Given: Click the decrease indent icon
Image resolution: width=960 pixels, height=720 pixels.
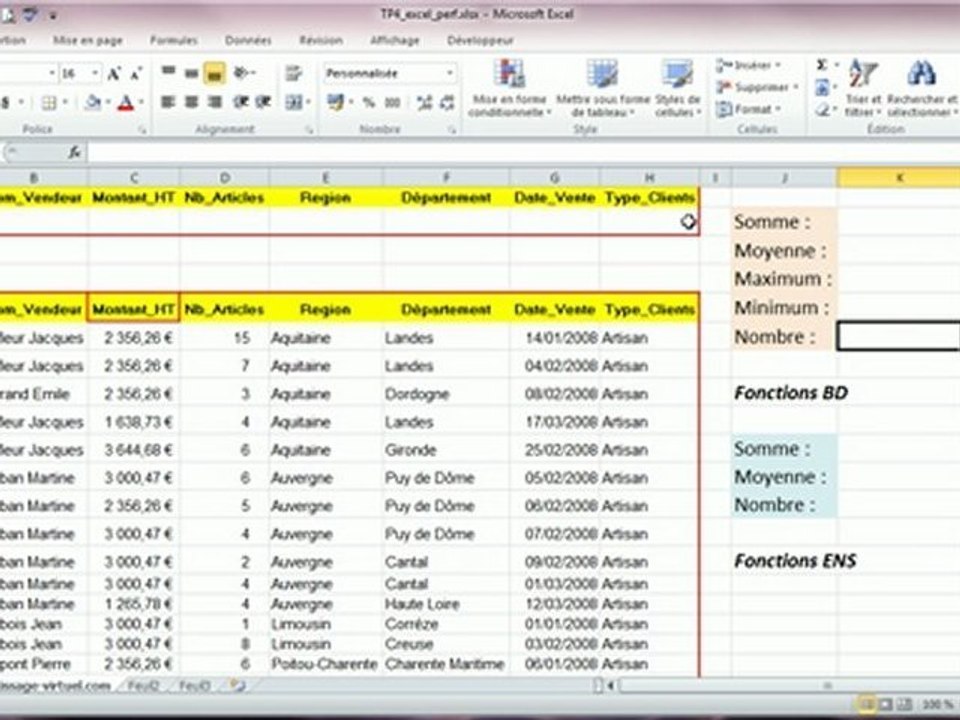Looking at the screenshot, I should tap(241, 102).
